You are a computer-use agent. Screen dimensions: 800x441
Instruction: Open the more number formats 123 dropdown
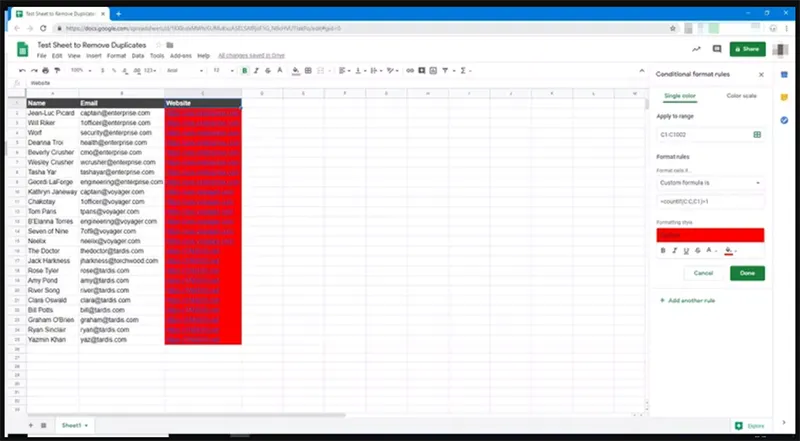tap(150, 70)
